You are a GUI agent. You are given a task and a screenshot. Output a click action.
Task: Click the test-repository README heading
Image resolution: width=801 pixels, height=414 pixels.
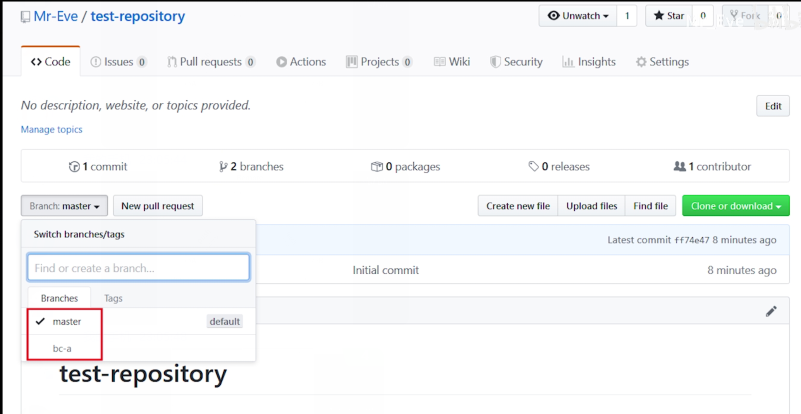point(143,374)
